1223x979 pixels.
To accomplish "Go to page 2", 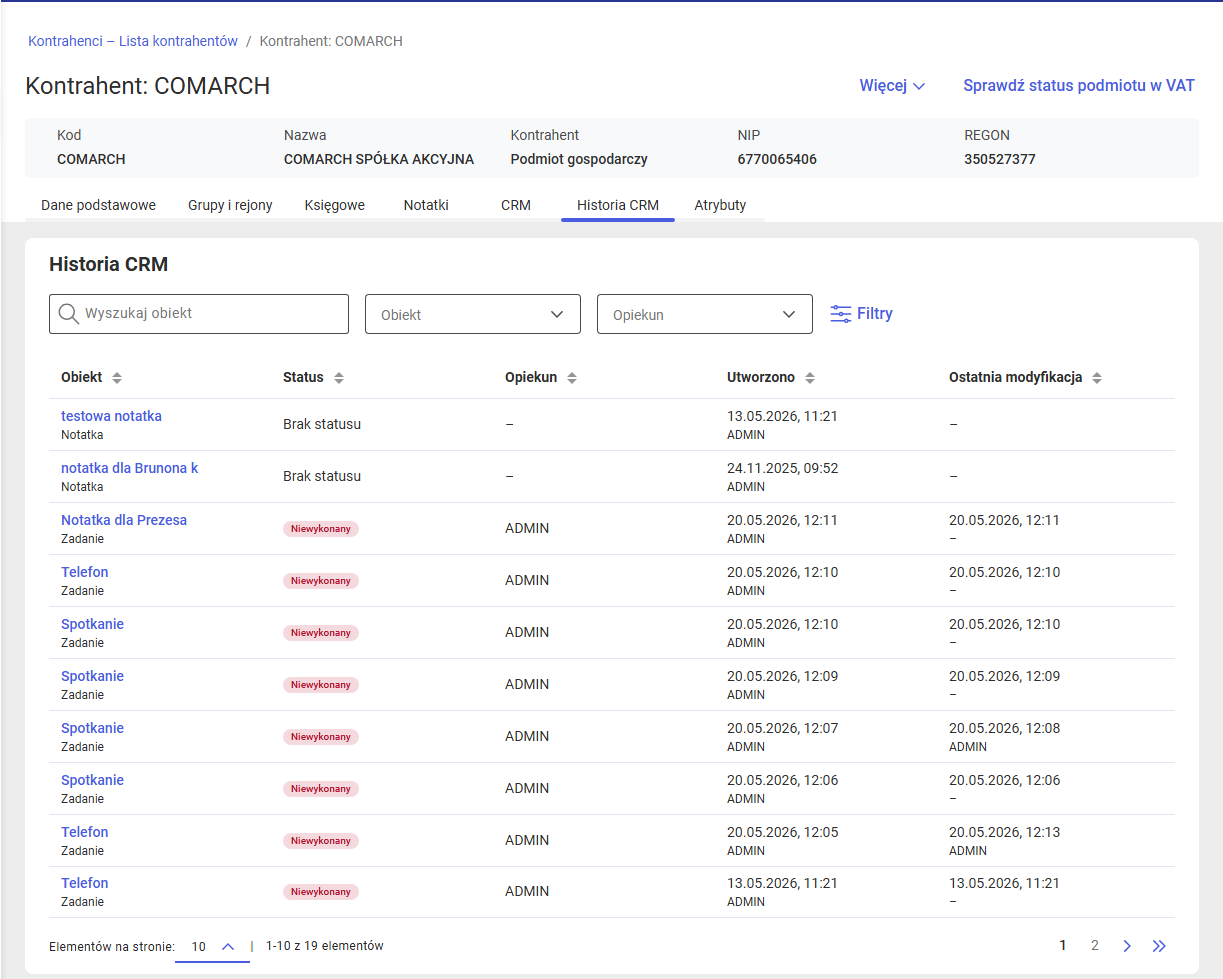I will click(x=1095, y=946).
